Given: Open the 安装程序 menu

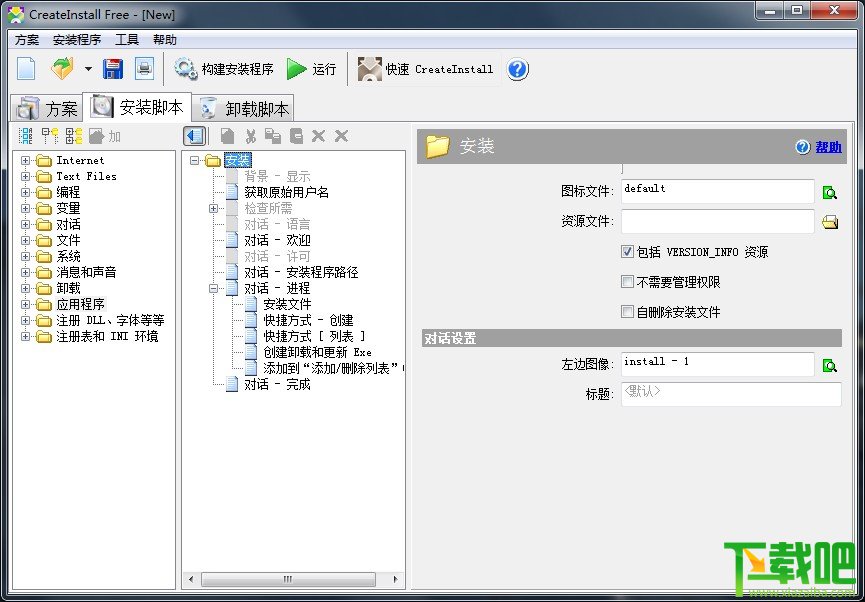Looking at the screenshot, I should coord(77,40).
